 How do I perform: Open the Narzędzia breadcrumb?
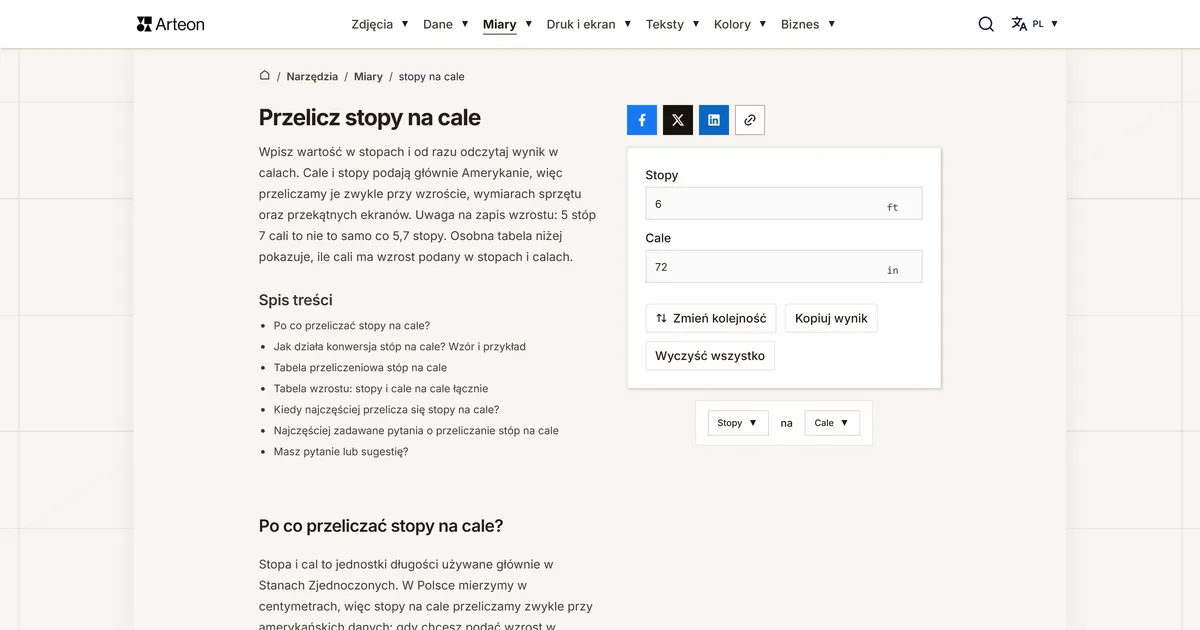click(312, 77)
